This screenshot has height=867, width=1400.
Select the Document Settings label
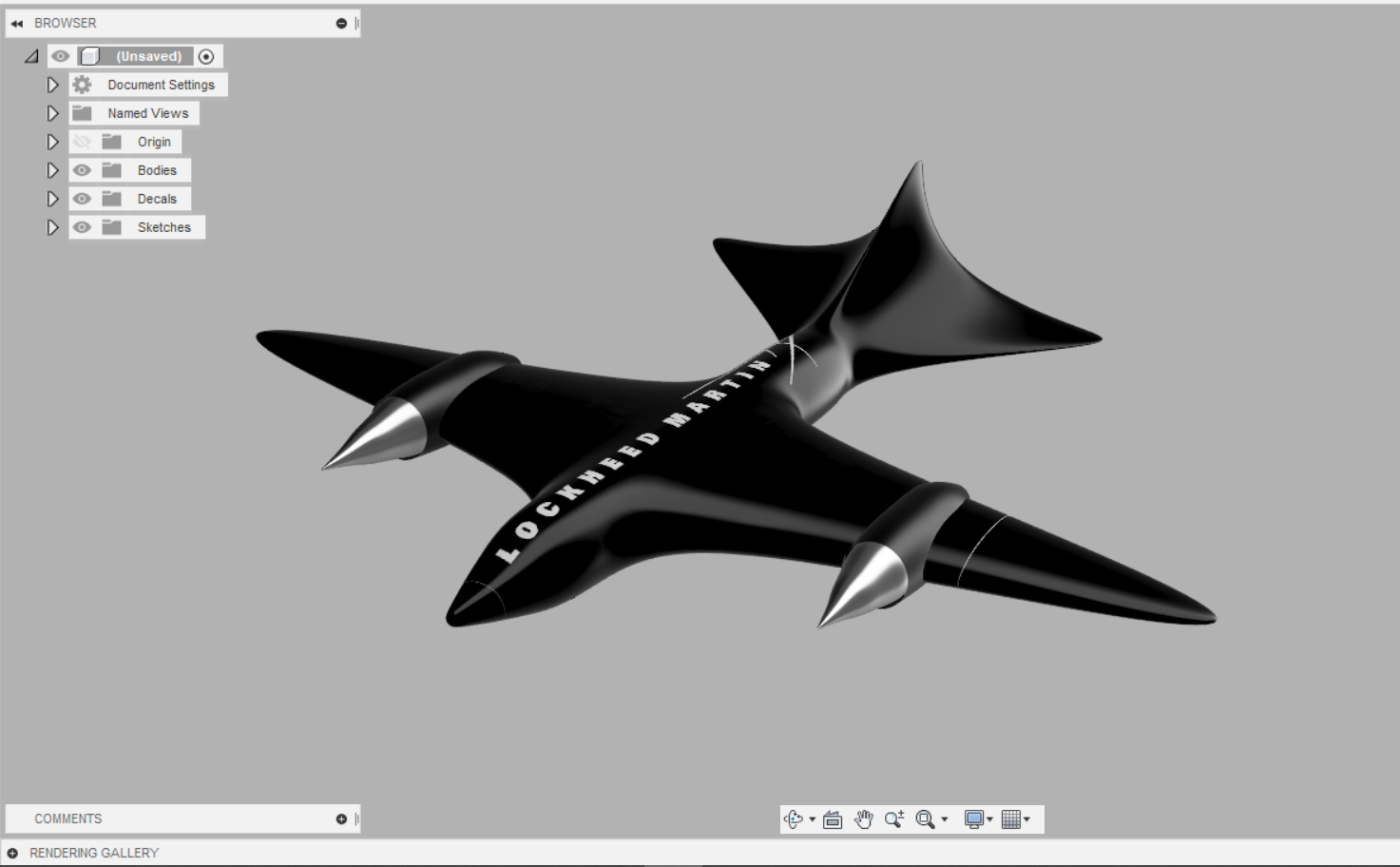162,85
